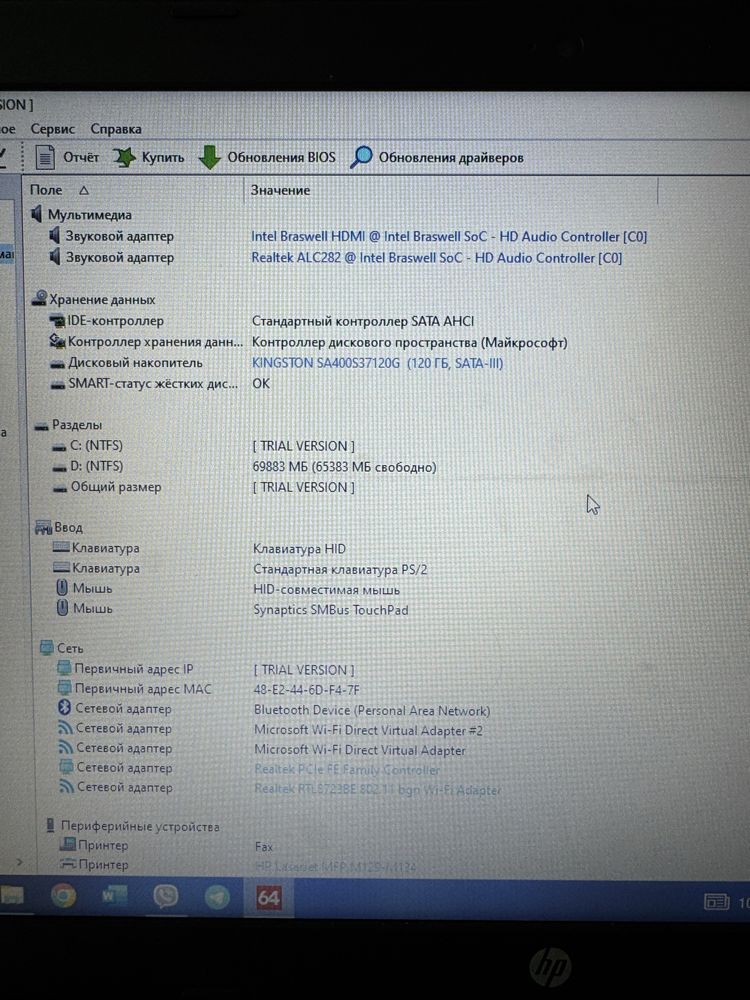Screen dimensions: 750x1000
Task: Click the IDE-контроллер row icon
Action: 58,321
